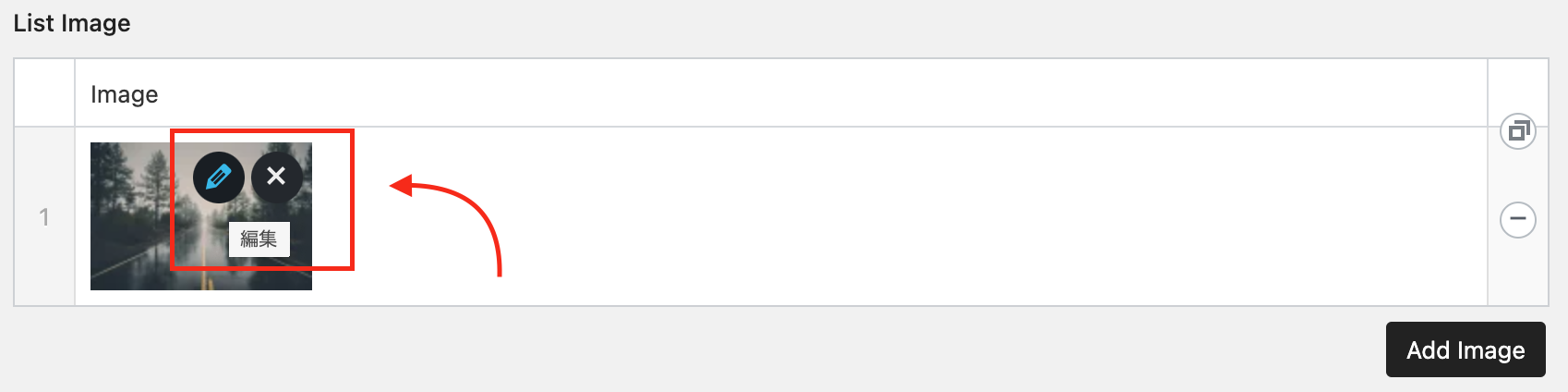Duplicate row 1 using the duplicate icon
The height and width of the screenshot is (392, 1568).
[x=1518, y=132]
